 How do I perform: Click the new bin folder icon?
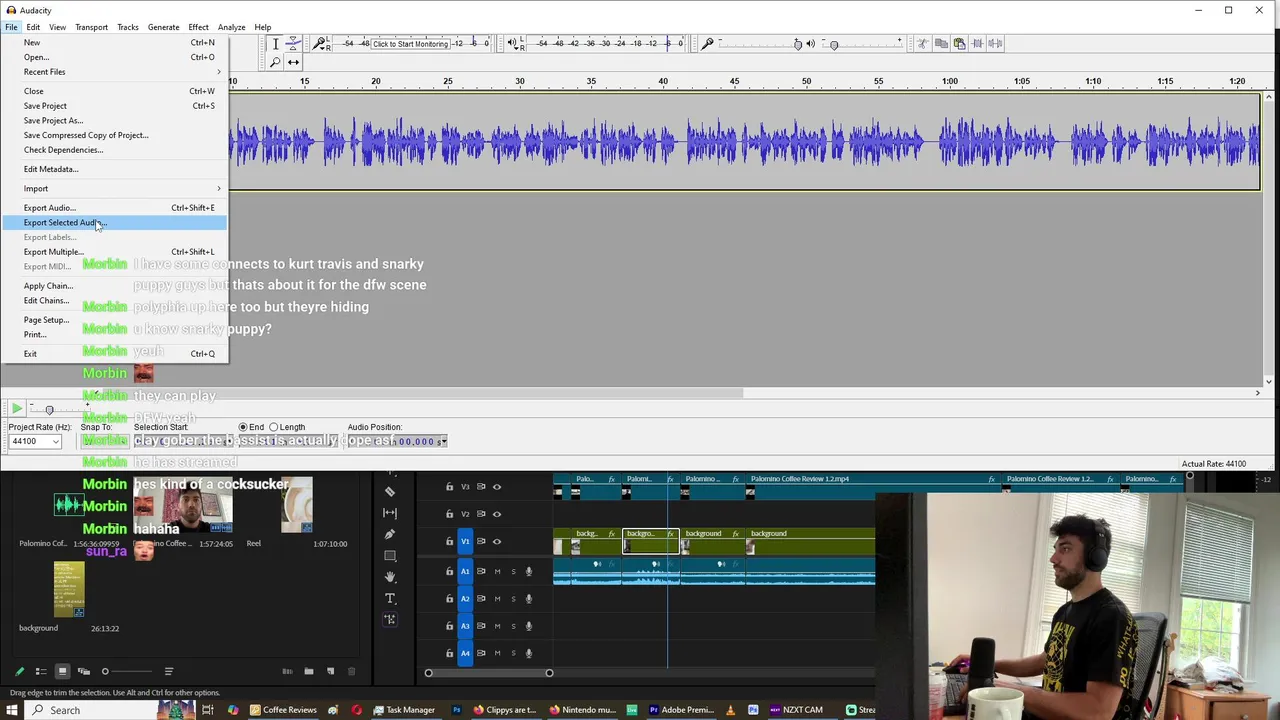point(309,671)
